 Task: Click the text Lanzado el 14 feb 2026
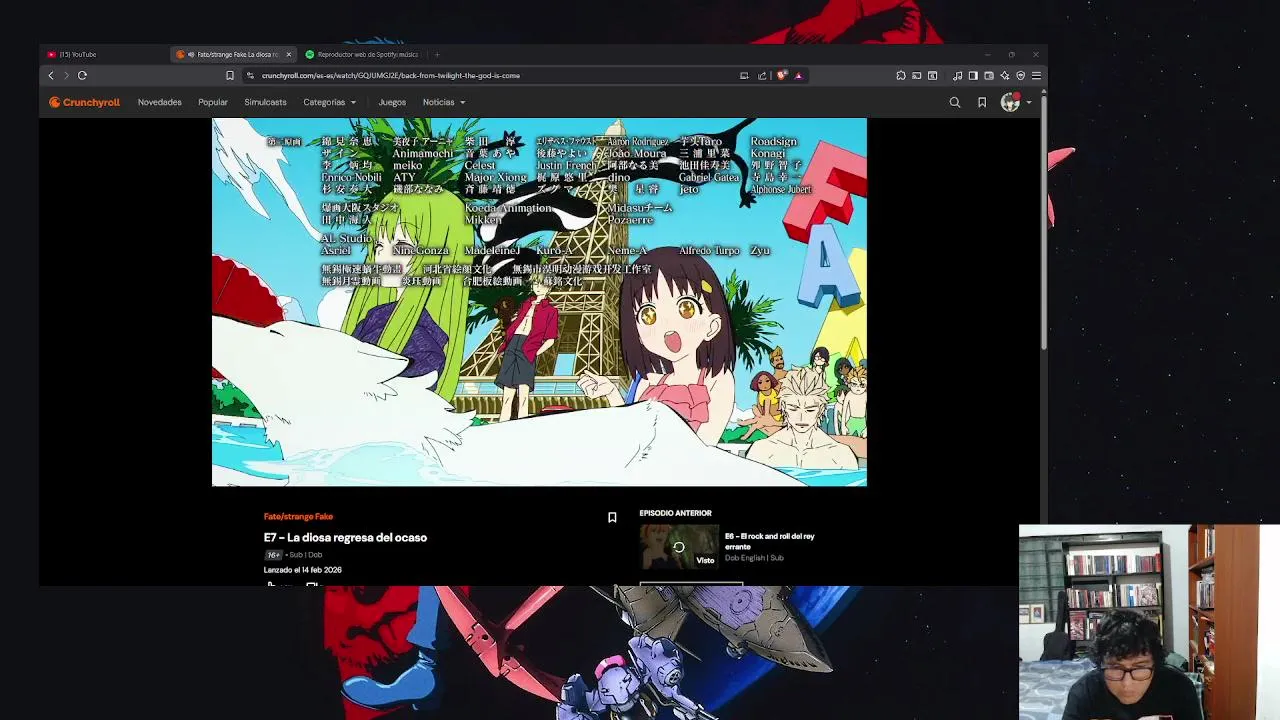[x=303, y=570]
